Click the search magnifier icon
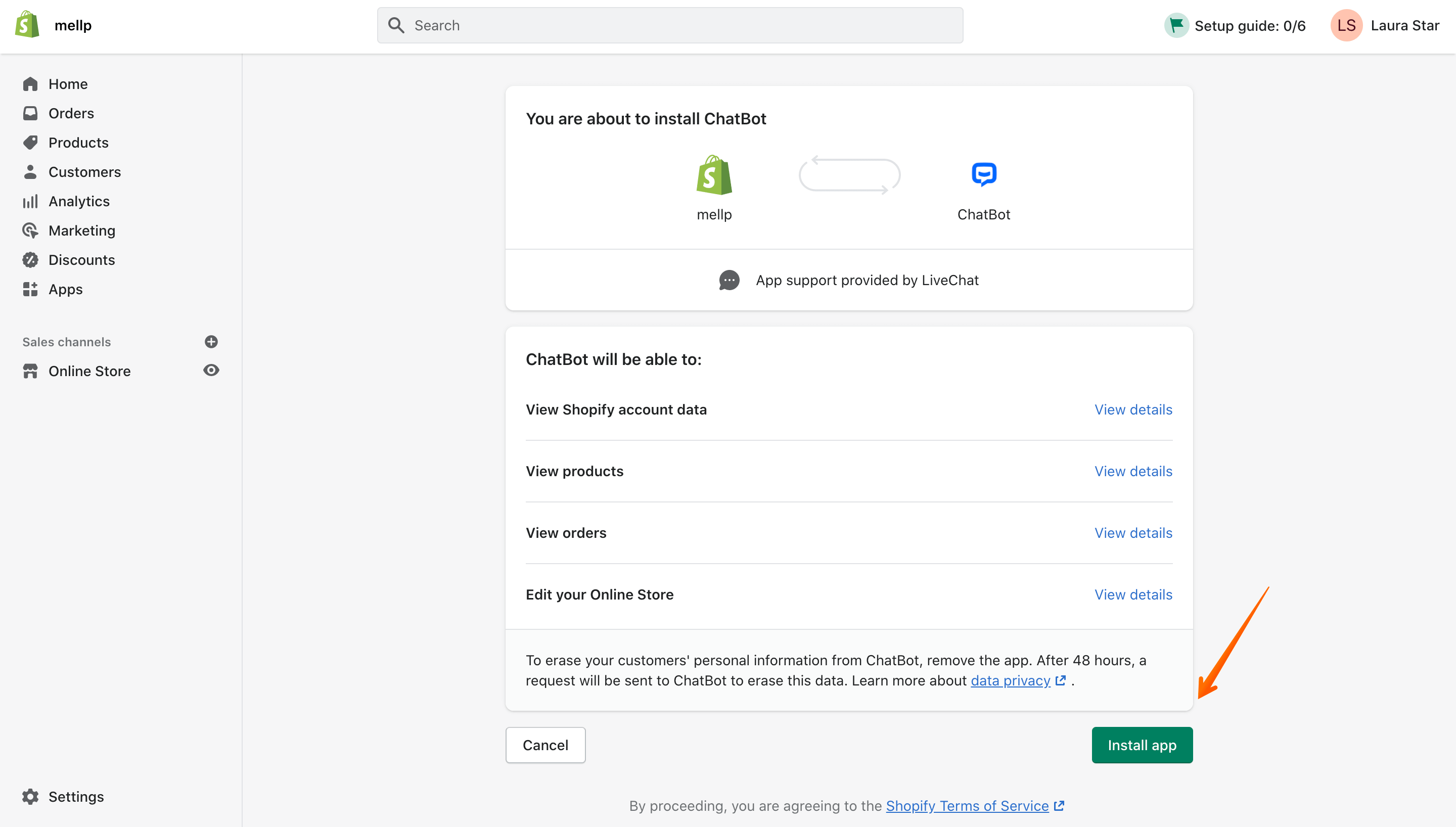The width and height of the screenshot is (1456, 827). pos(396,25)
